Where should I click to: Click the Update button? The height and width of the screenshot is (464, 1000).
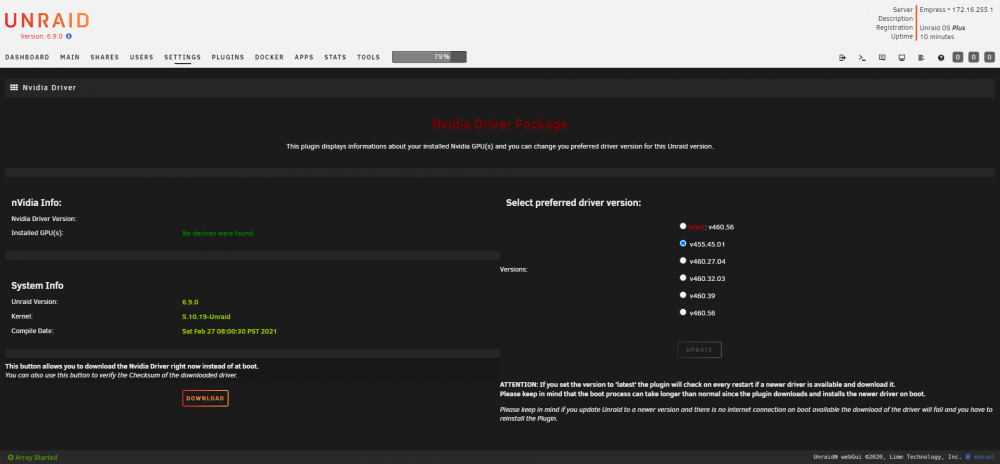click(700, 350)
